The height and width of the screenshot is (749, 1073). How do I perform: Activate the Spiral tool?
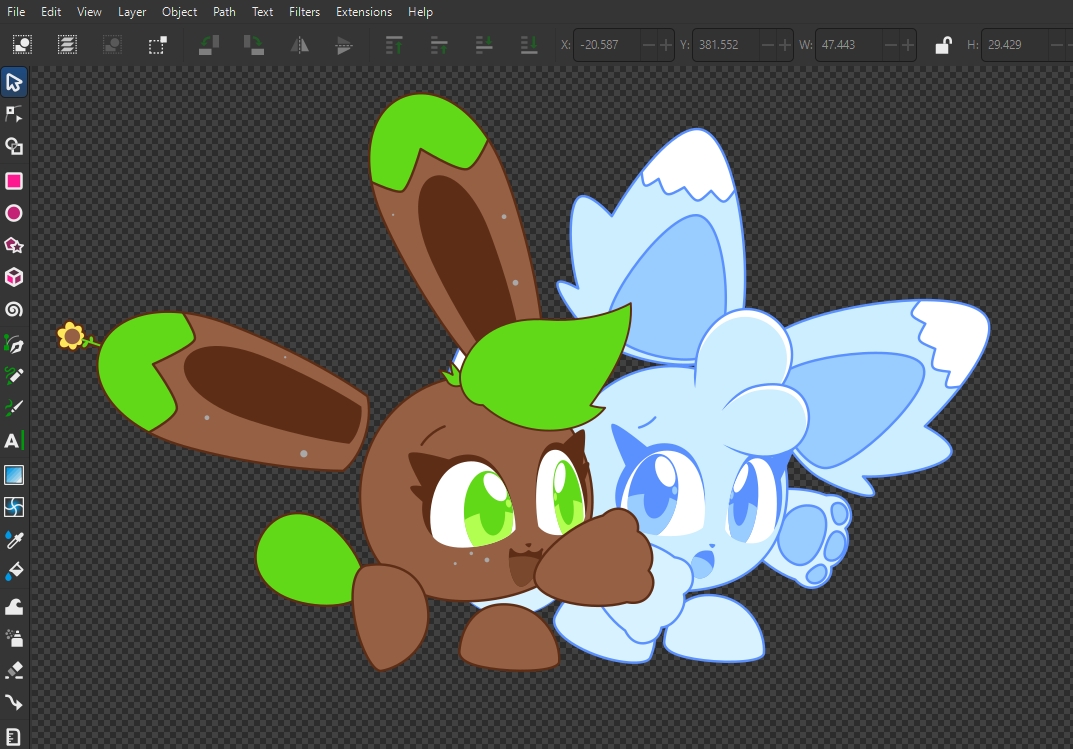[x=14, y=310]
